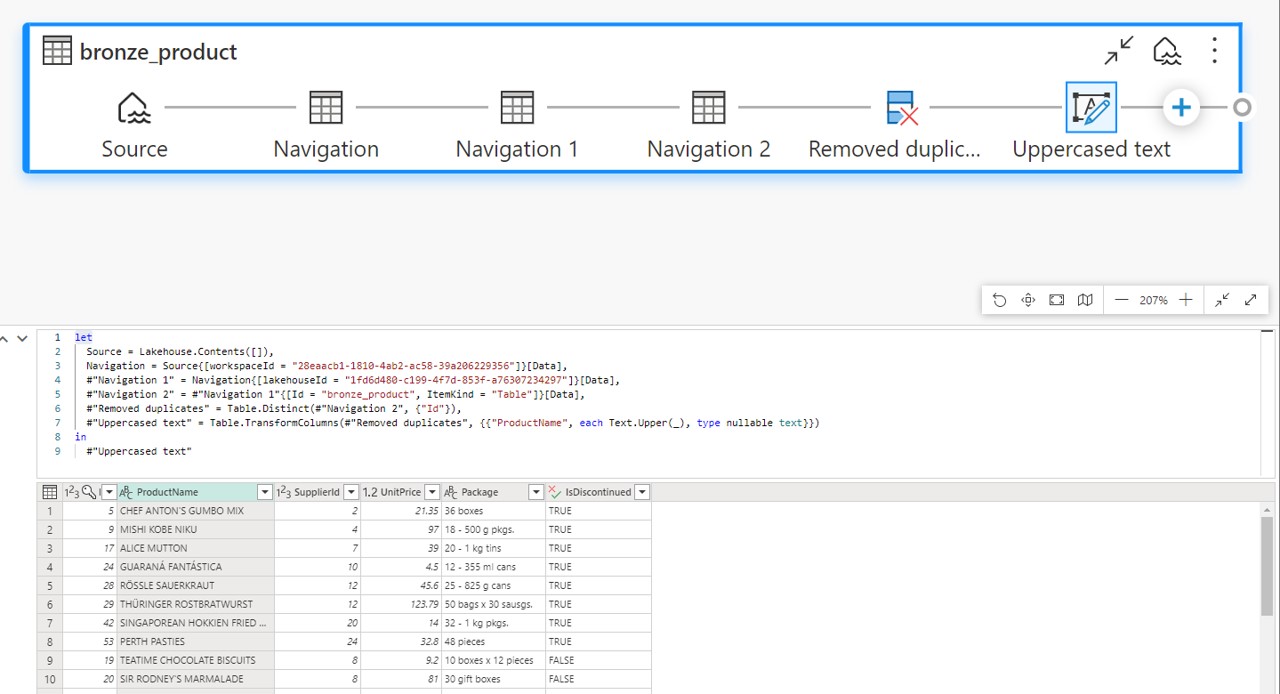Open Package column filter menu

535,491
